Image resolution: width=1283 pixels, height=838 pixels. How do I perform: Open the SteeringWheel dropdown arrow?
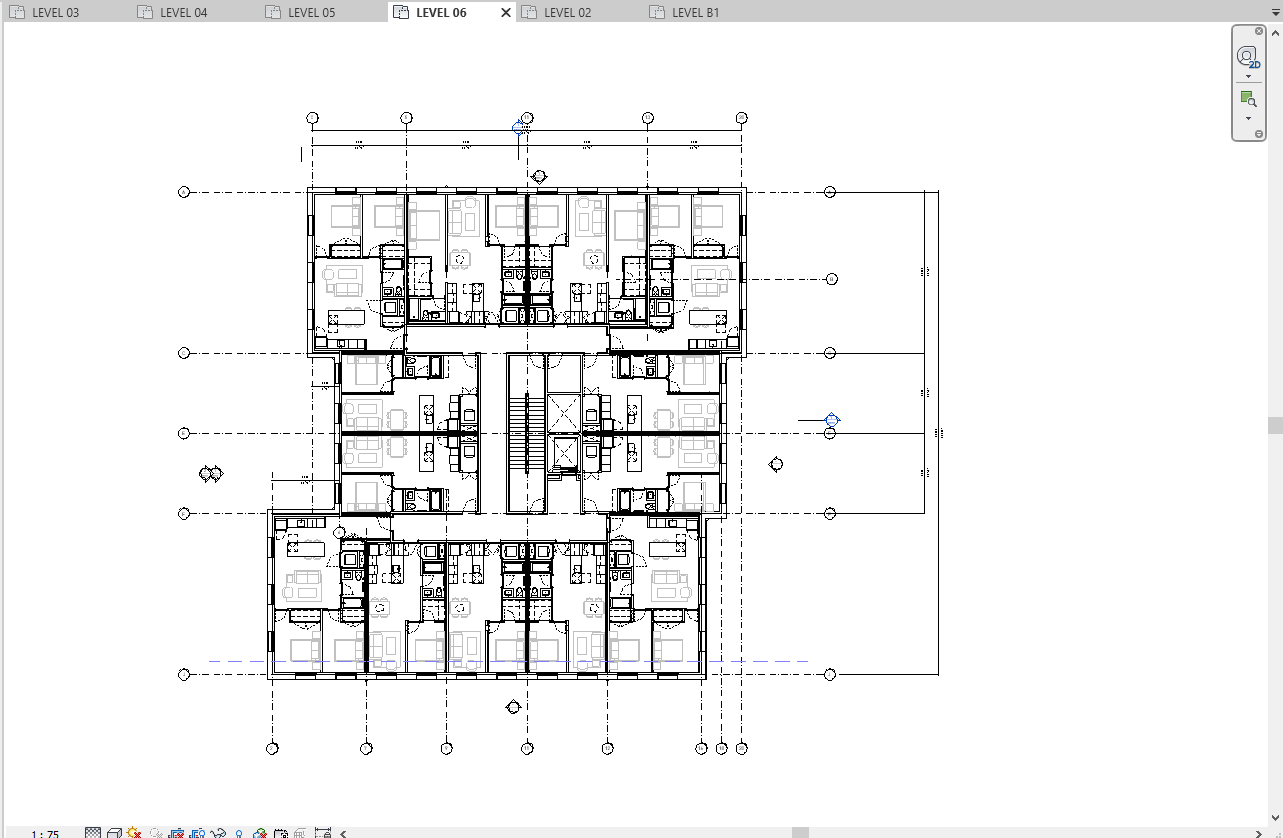coord(1248,75)
